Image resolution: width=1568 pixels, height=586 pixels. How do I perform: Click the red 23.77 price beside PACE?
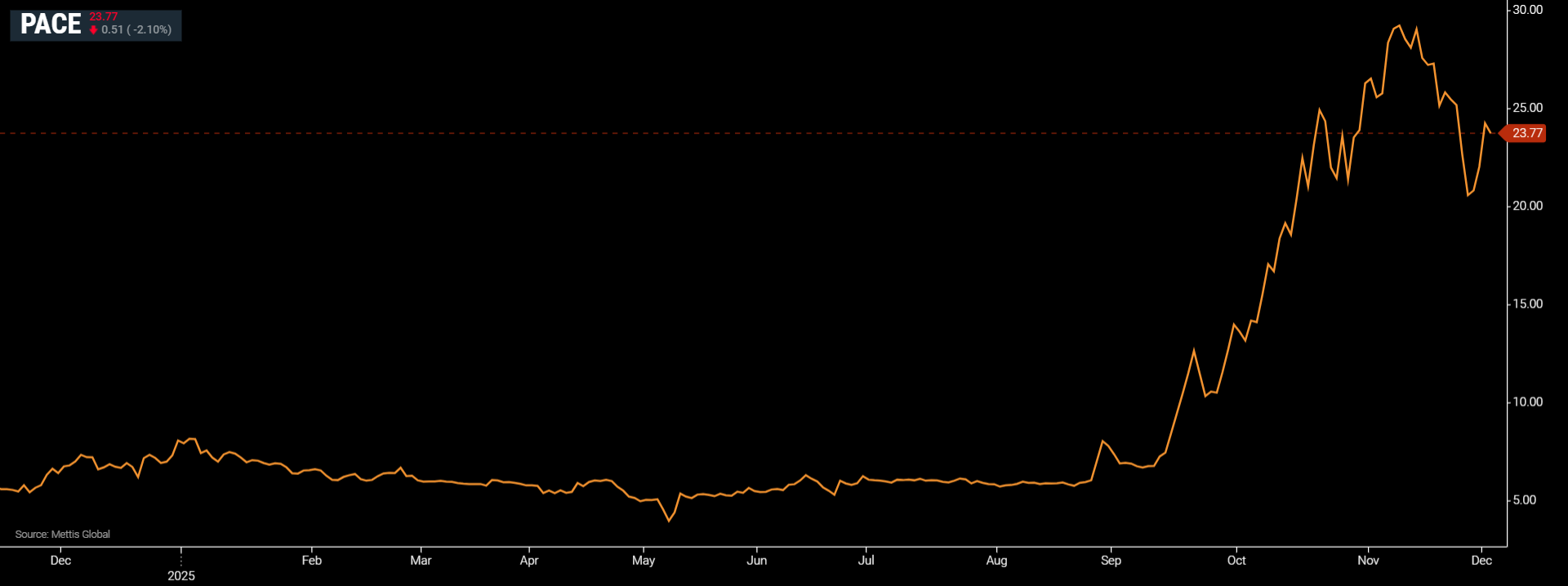tap(104, 16)
